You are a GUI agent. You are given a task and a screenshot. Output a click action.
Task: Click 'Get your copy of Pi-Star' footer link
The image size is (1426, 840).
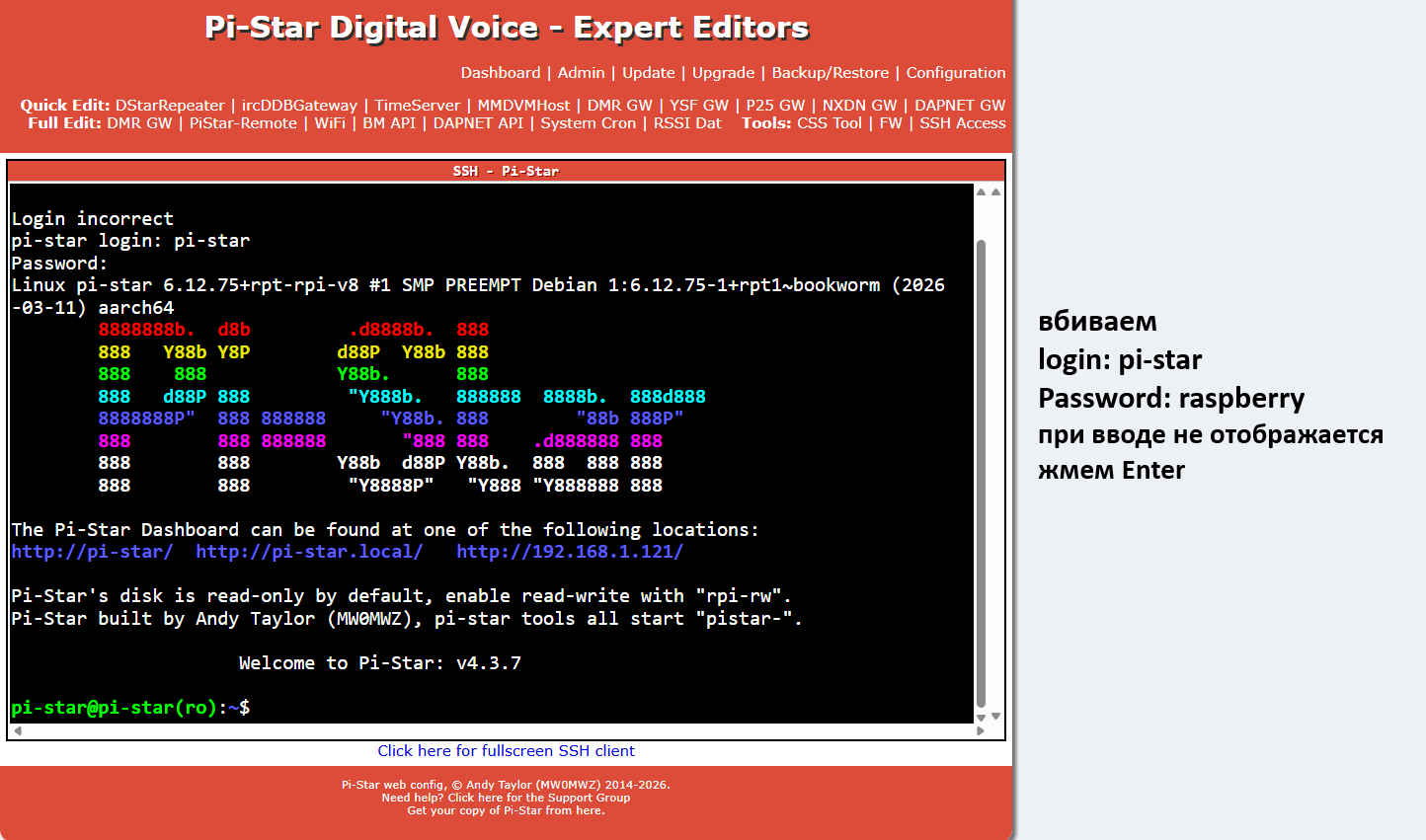click(x=506, y=810)
